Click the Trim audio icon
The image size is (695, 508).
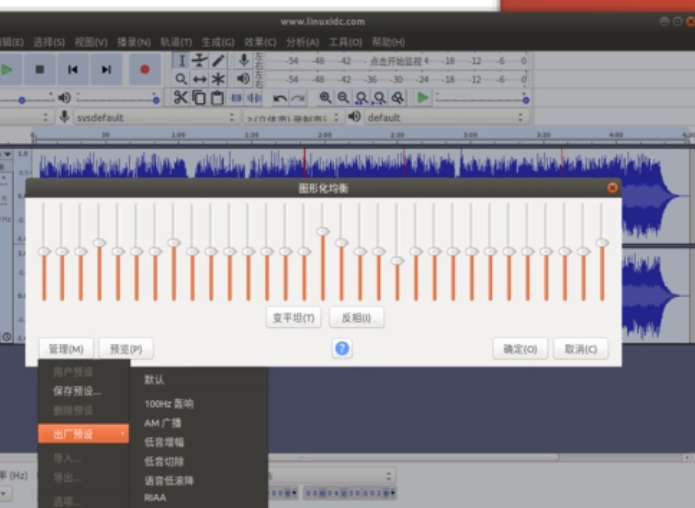pos(236,98)
